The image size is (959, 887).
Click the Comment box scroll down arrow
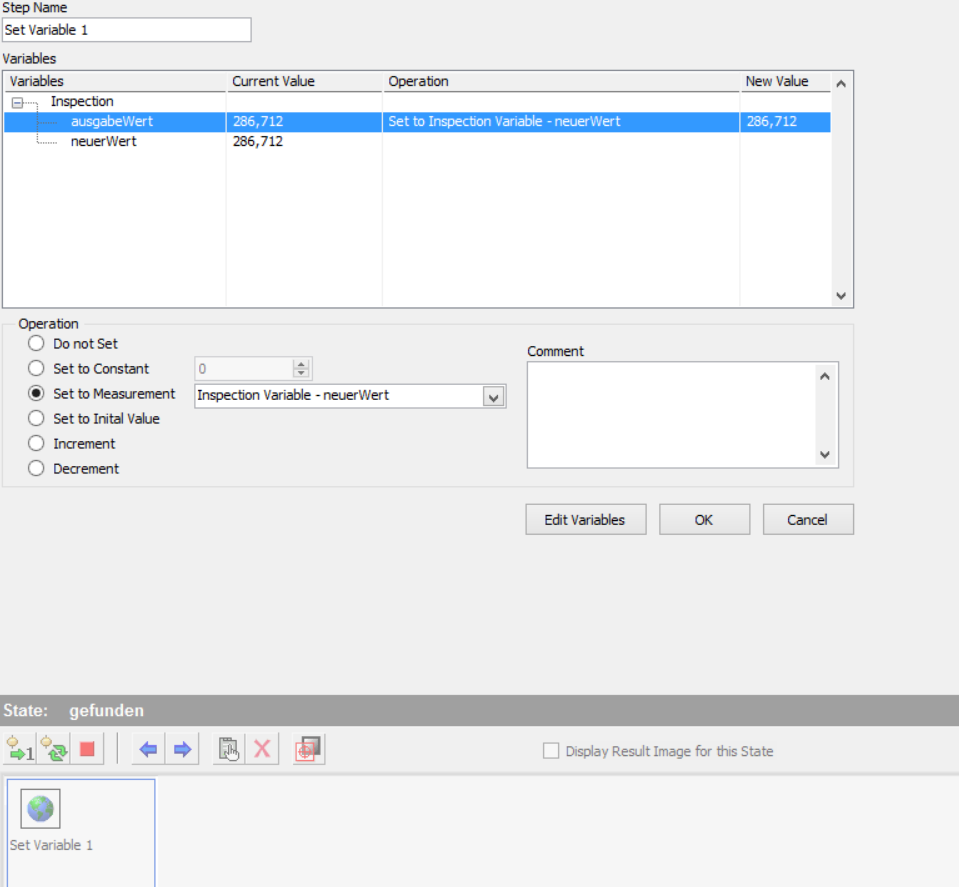tap(824, 455)
